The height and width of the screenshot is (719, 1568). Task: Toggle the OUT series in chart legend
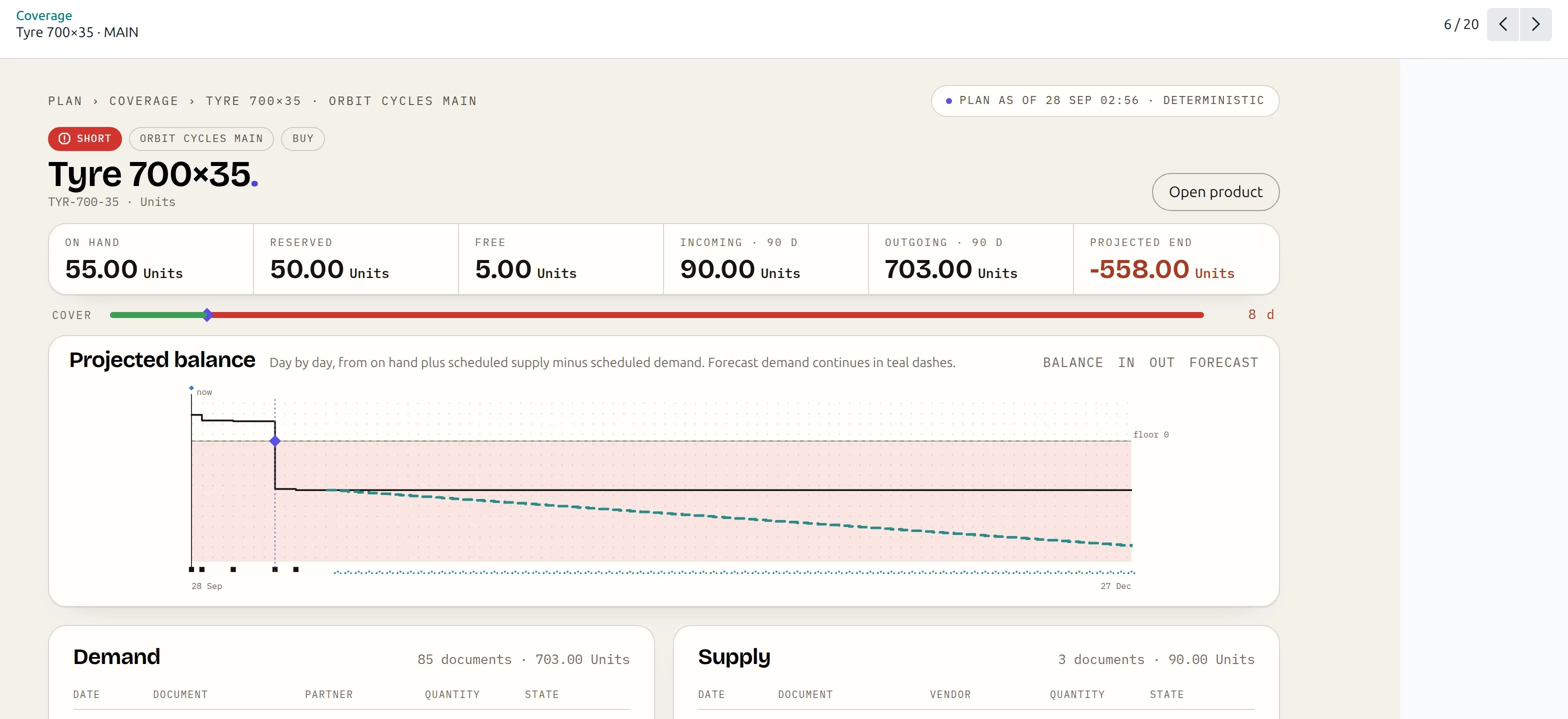coord(1161,362)
